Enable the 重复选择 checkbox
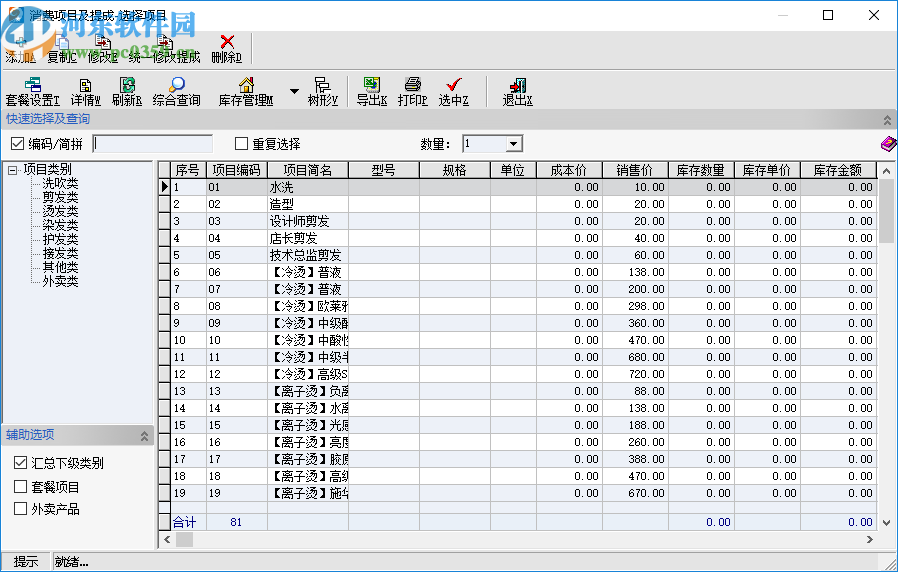The width and height of the screenshot is (898, 572). 241,144
